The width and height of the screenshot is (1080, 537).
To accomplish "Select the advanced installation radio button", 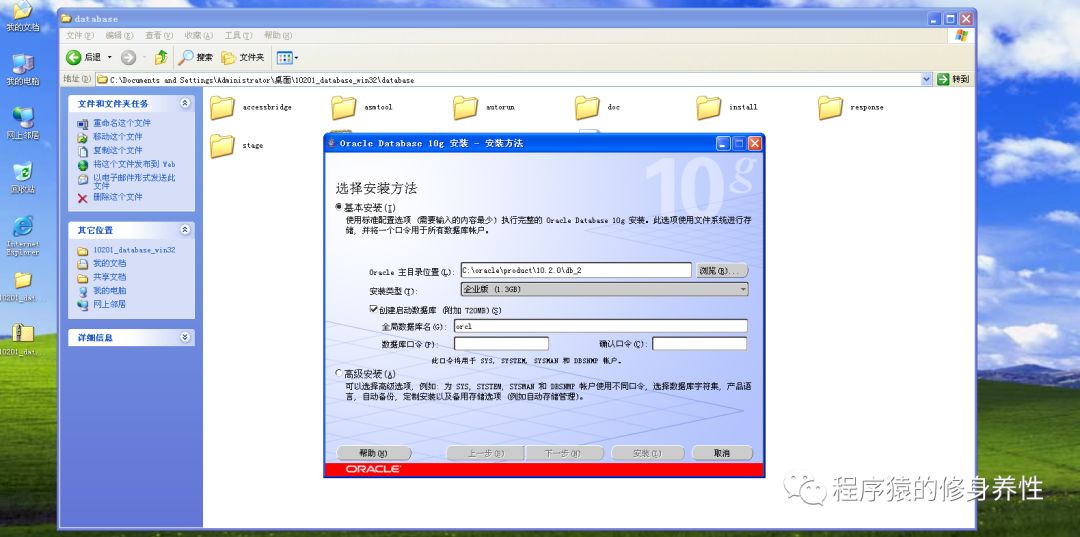I will pyautogui.click(x=338, y=372).
